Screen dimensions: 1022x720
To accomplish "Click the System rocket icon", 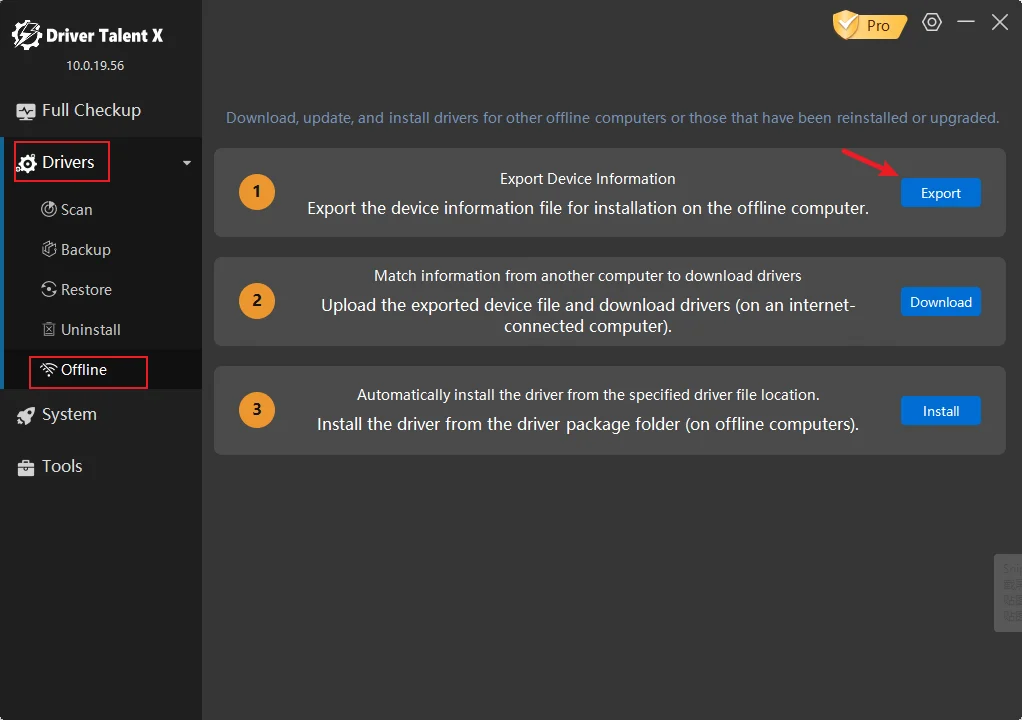I will [26, 416].
